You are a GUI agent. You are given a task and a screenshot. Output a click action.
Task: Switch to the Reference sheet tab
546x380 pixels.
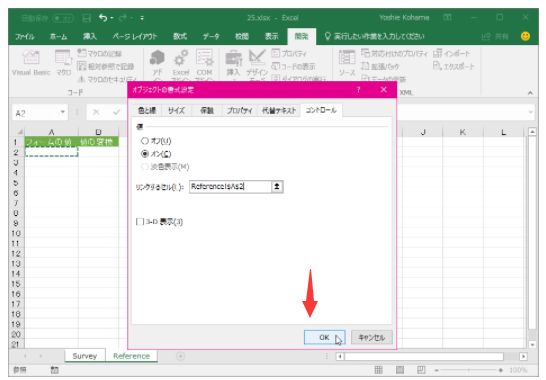[x=131, y=356]
